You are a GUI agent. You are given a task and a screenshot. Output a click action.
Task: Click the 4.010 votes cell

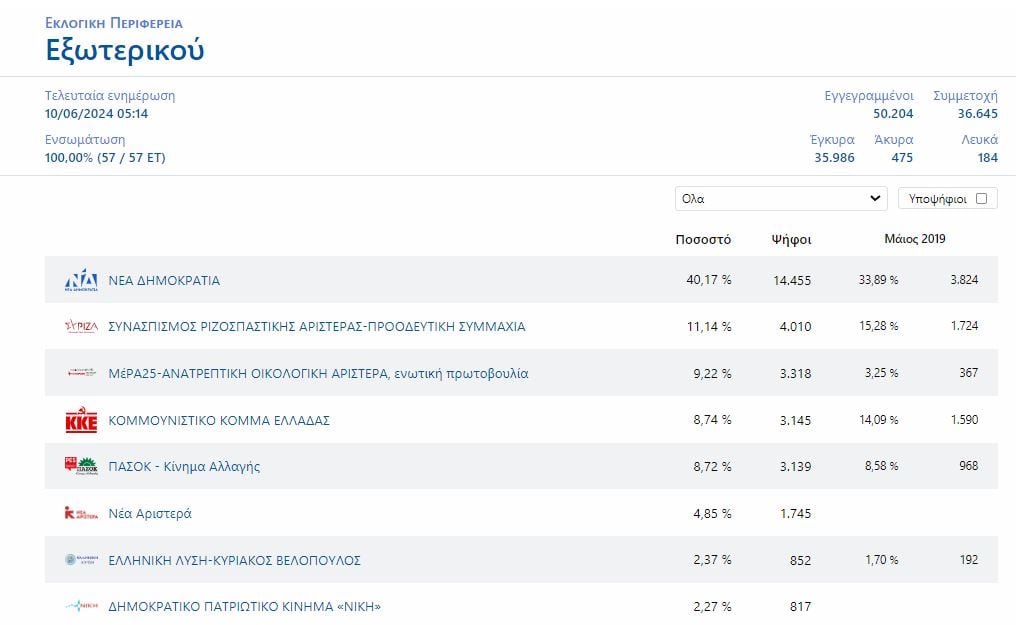(795, 327)
